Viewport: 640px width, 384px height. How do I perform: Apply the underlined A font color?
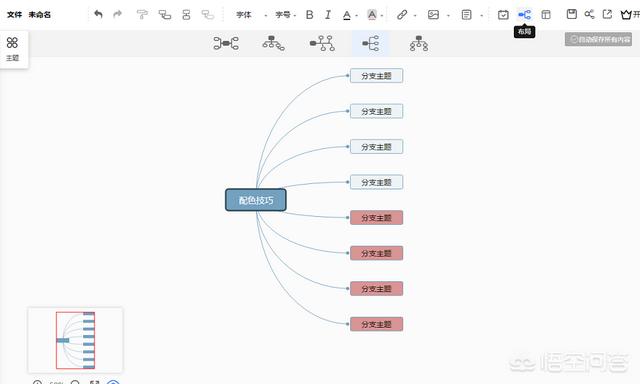click(347, 15)
